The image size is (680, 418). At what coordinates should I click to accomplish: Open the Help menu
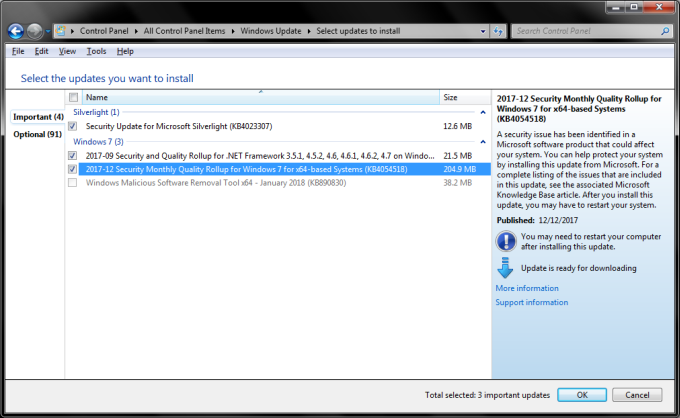125,51
